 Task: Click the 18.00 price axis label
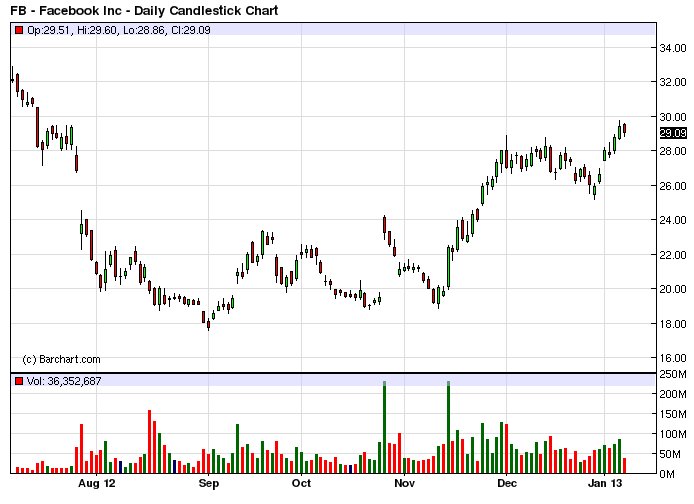673,324
